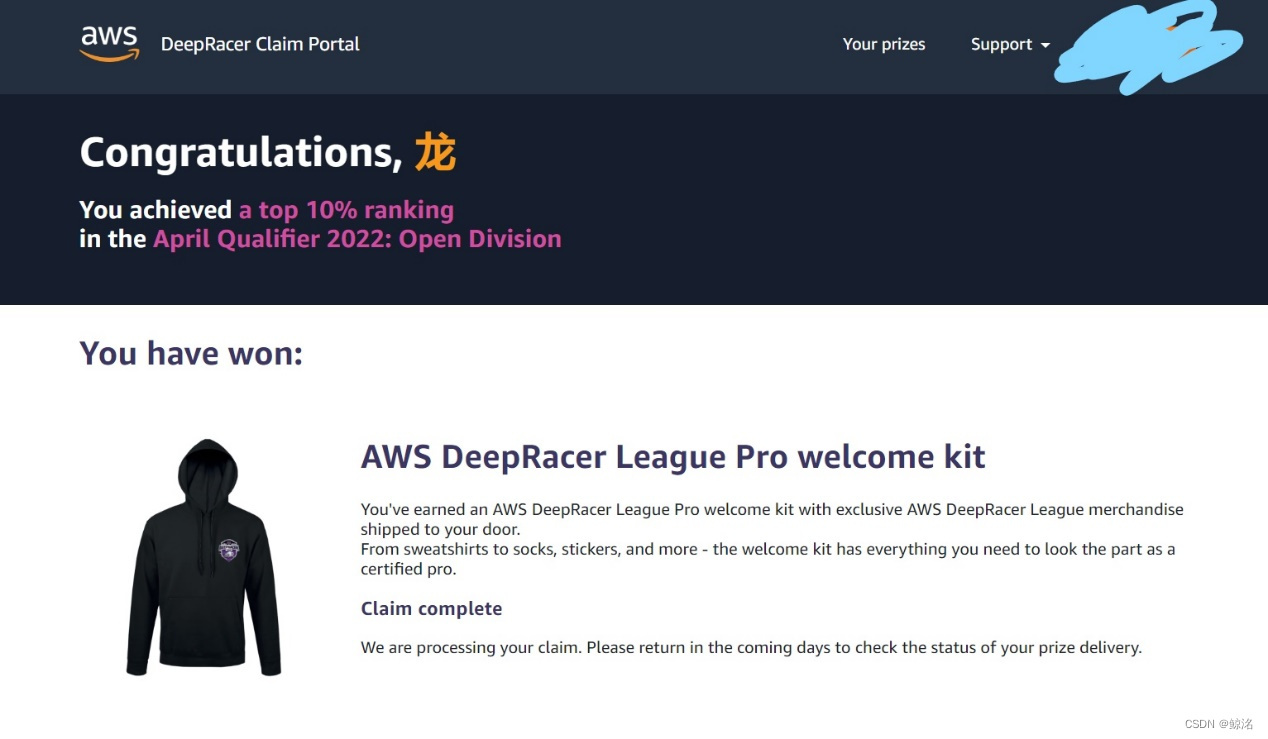Click the 'Claim complete' status heading

[431, 609]
